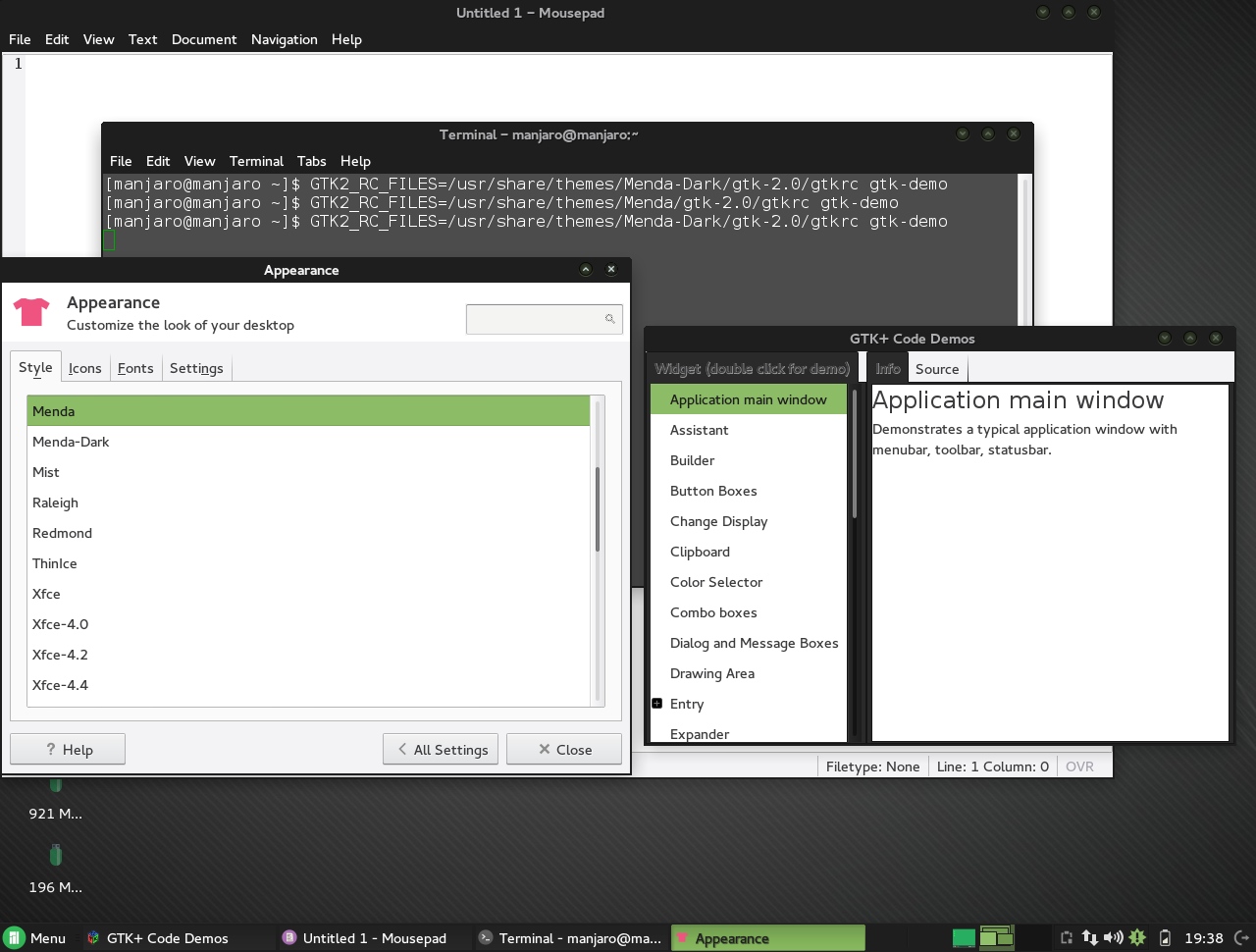The image size is (1256, 952).
Task: Toggle the OVR overwrite indicator
Action: point(1079,767)
